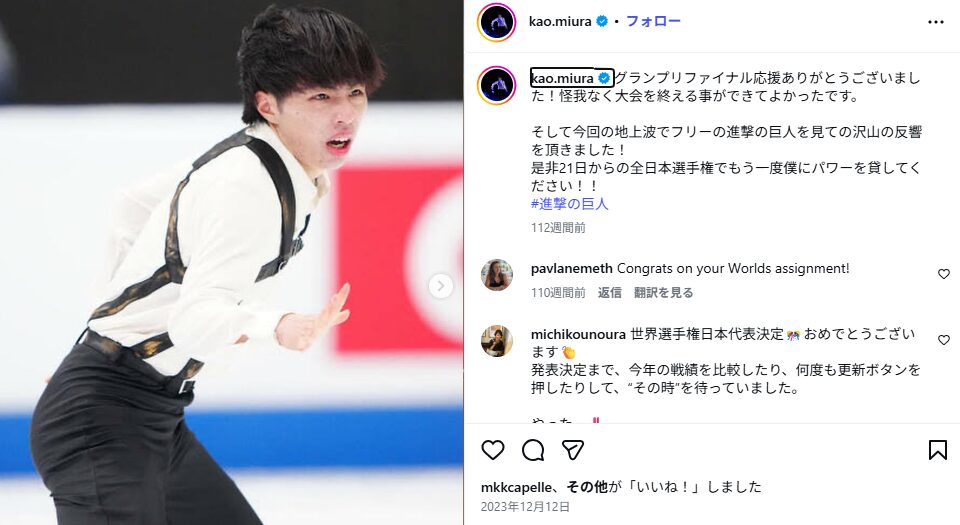Screen dimensions: 960x525
Task: Open kao.miura profile picture in header
Action: (x=497, y=22)
